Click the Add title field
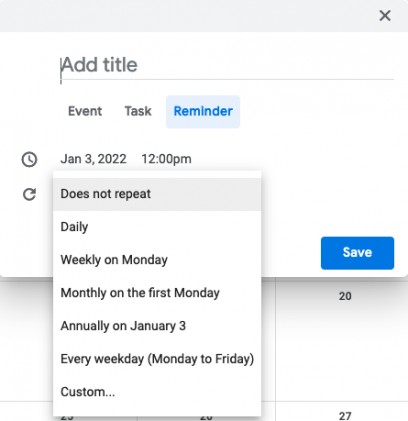The height and width of the screenshot is (421, 408). point(227,65)
